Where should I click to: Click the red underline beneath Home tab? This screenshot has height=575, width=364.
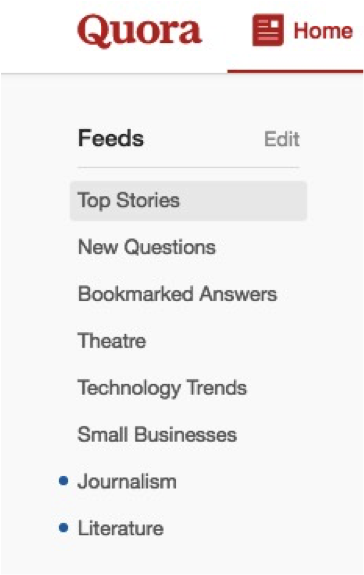[295, 71]
